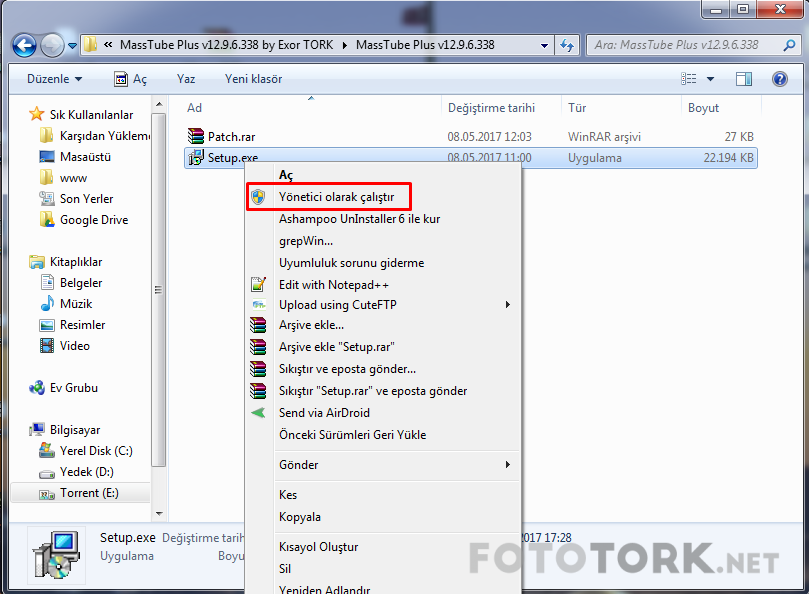Click the blue Help question icon
Screen dimensions: 809x594
pos(780,79)
